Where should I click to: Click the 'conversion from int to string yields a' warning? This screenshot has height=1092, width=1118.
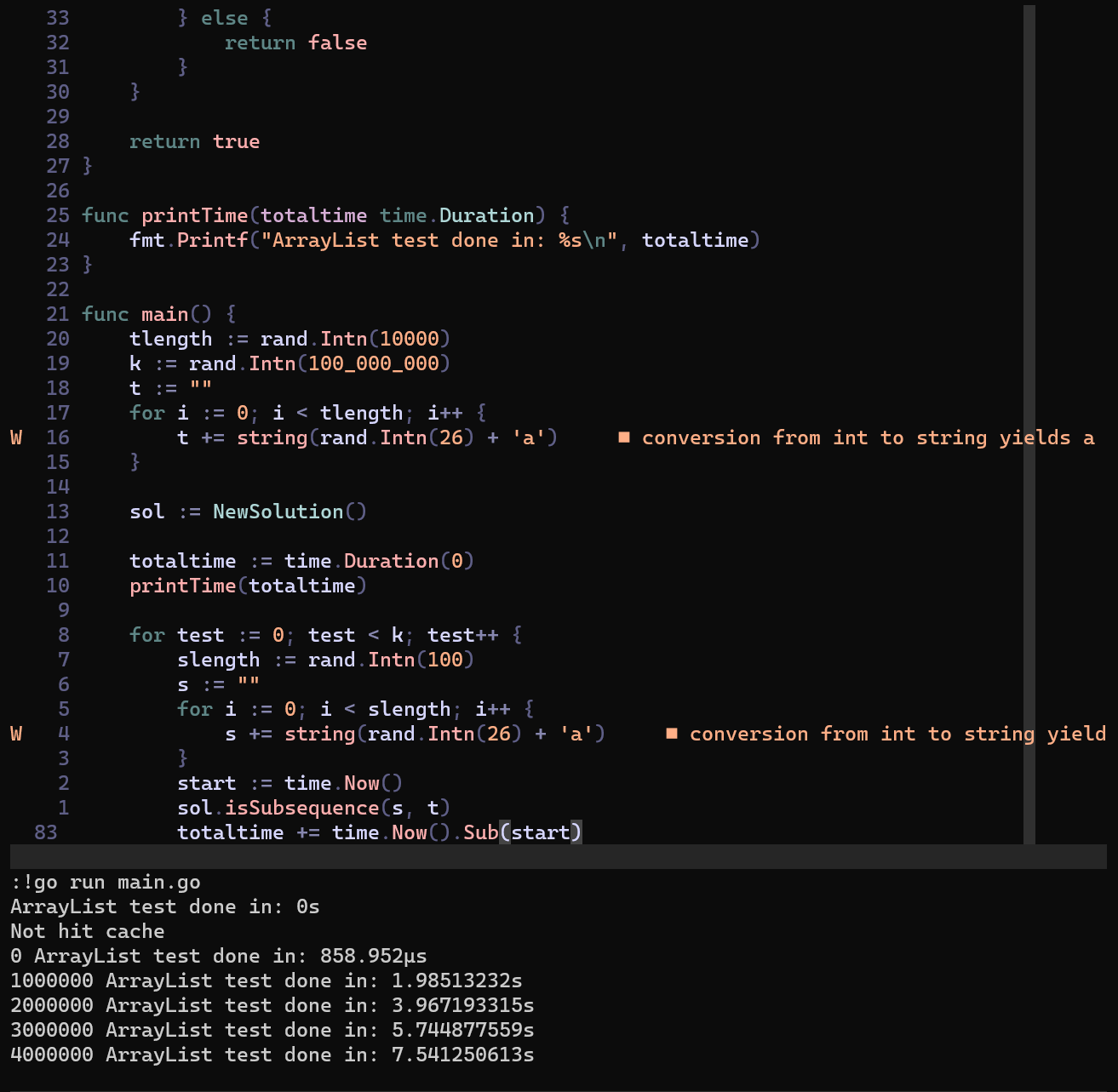[868, 437]
